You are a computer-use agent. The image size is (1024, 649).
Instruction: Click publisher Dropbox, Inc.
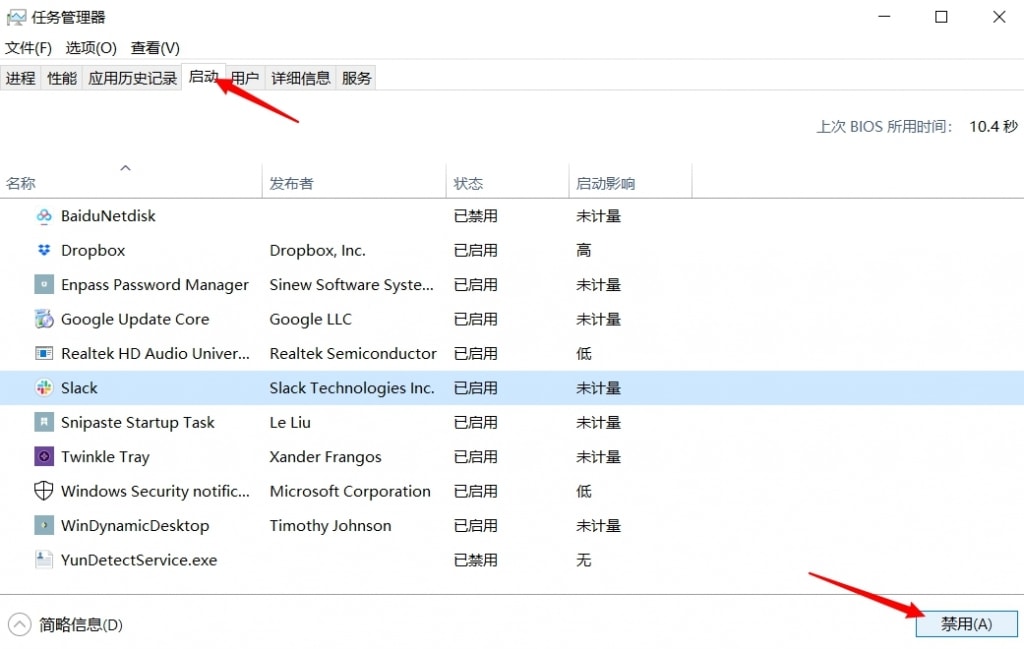tap(317, 250)
